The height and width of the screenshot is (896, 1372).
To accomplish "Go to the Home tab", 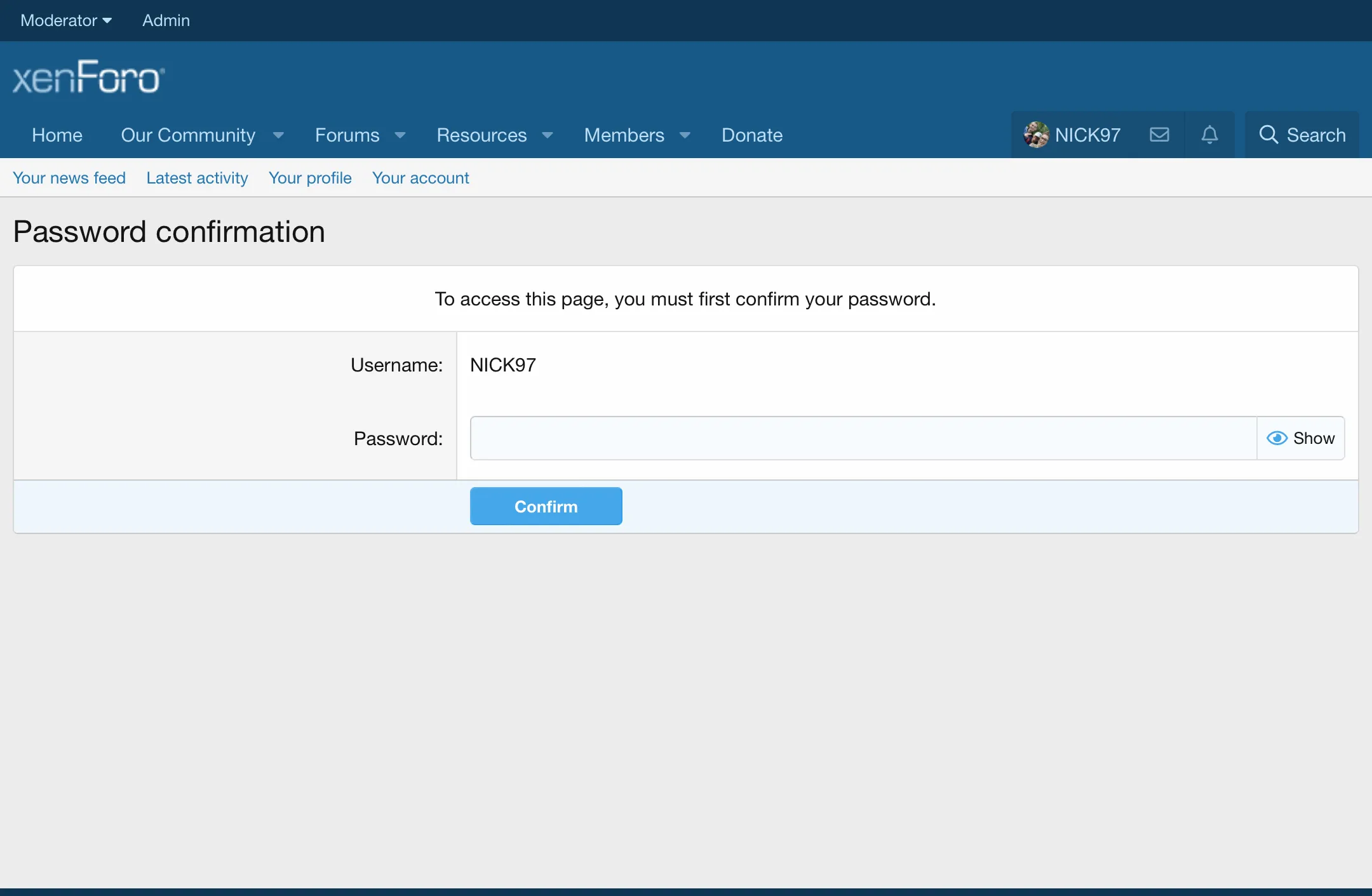I will [x=57, y=135].
